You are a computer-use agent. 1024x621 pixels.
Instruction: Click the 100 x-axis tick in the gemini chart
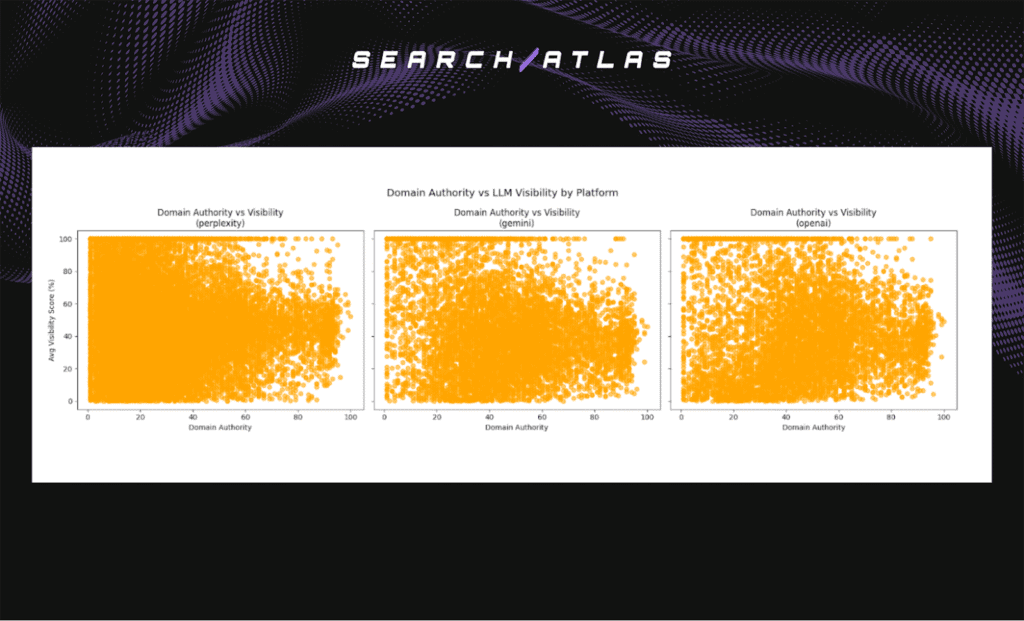647,416
